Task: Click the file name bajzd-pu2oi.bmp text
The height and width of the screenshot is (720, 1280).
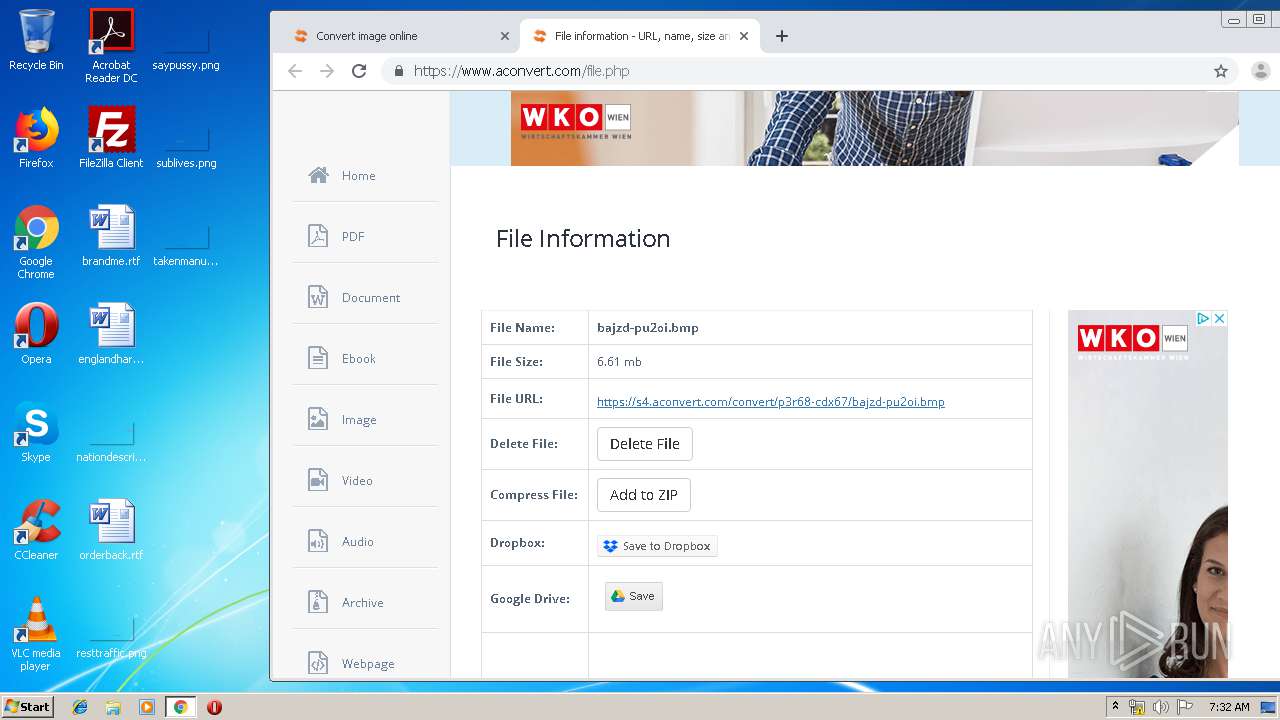Action: tap(648, 327)
